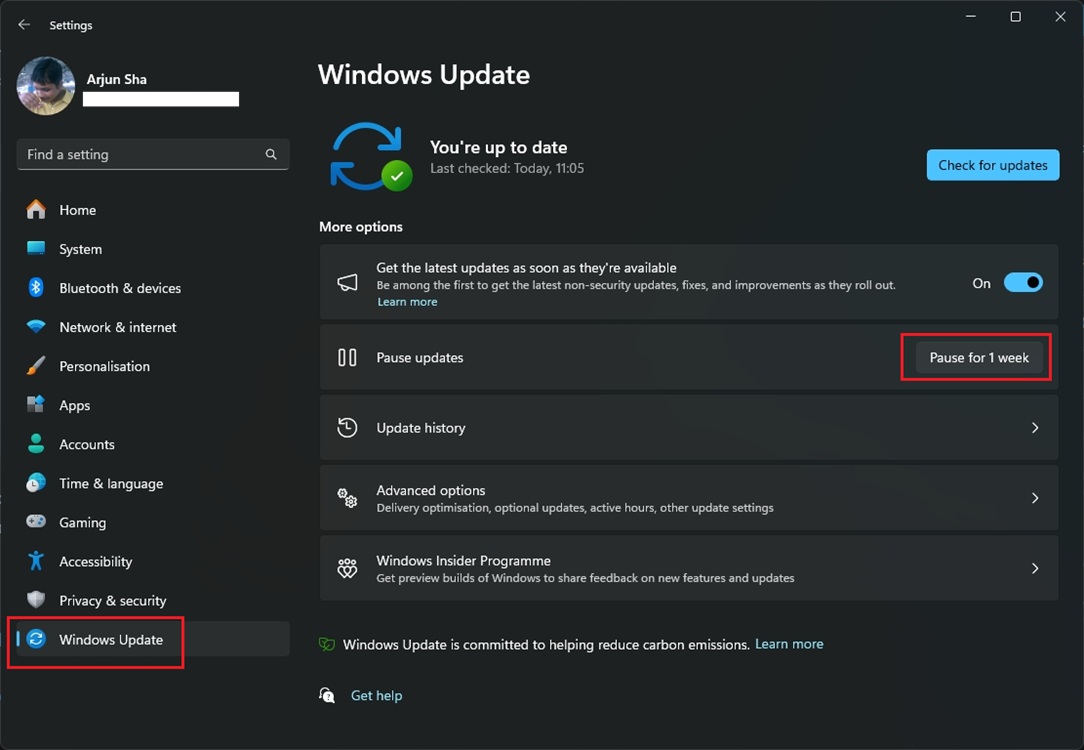Expand Advanced options

pyautogui.click(x=689, y=497)
